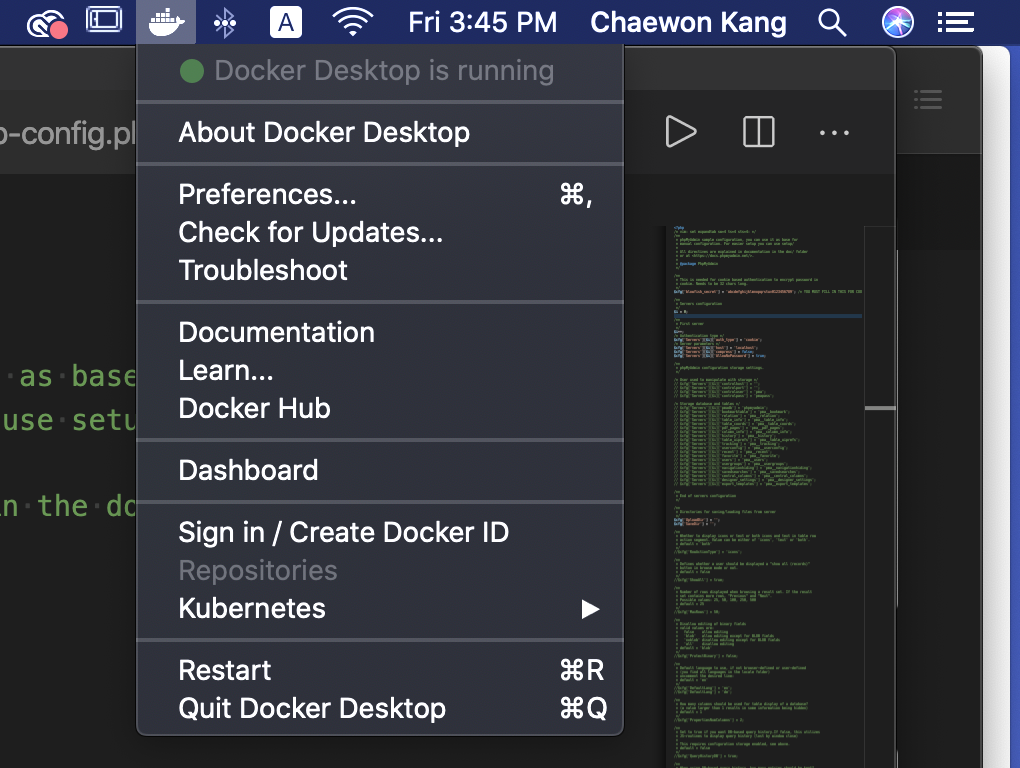Open the display mirroring menu bar icon
The height and width of the screenshot is (768, 1020).
[x=104, y=20]
